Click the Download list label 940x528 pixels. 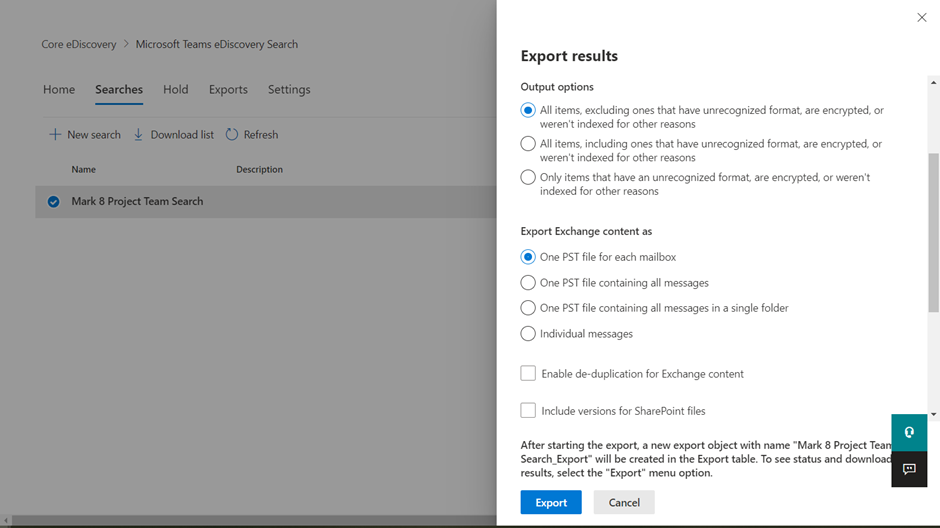point(182,135)
